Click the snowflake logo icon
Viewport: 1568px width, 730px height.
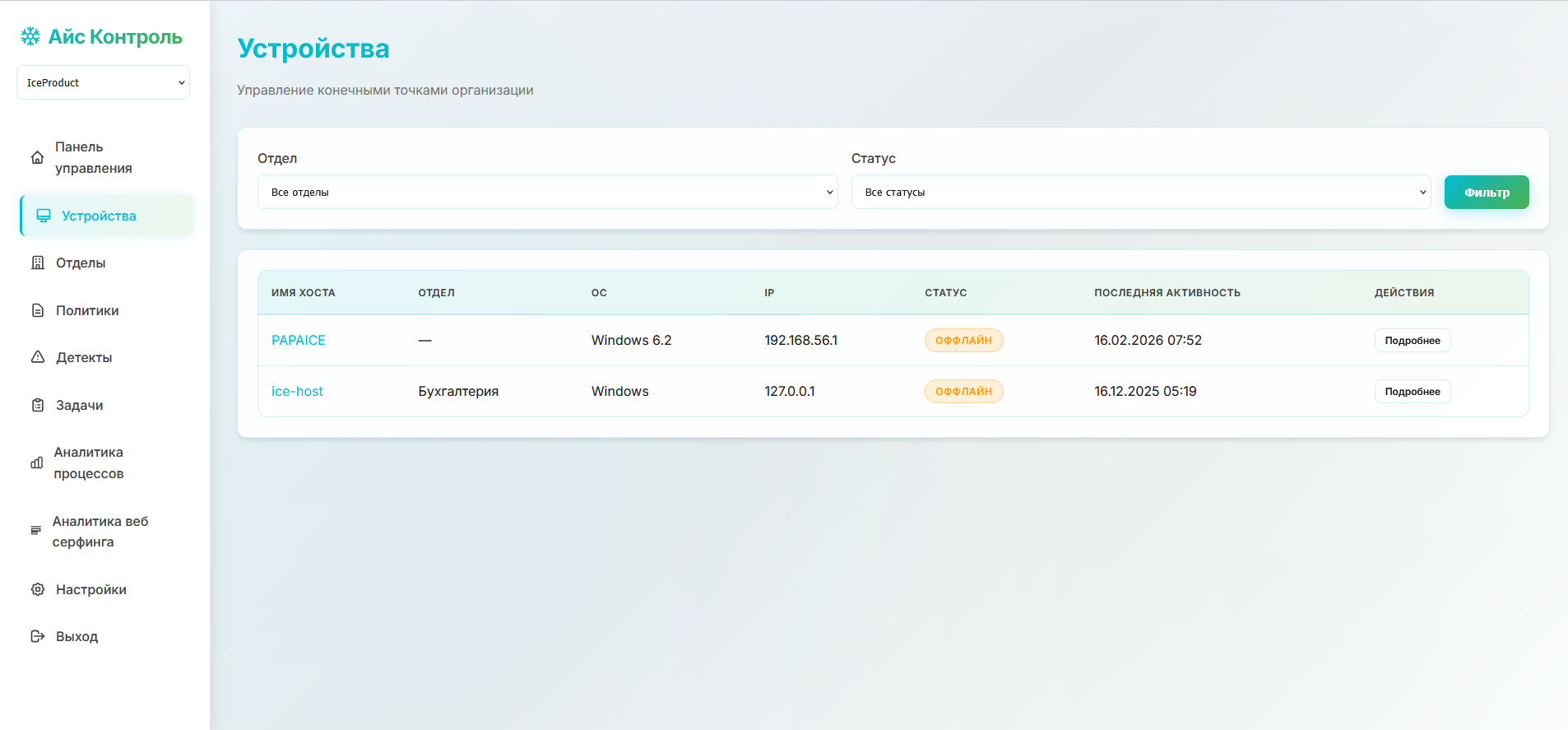point(30,36)
